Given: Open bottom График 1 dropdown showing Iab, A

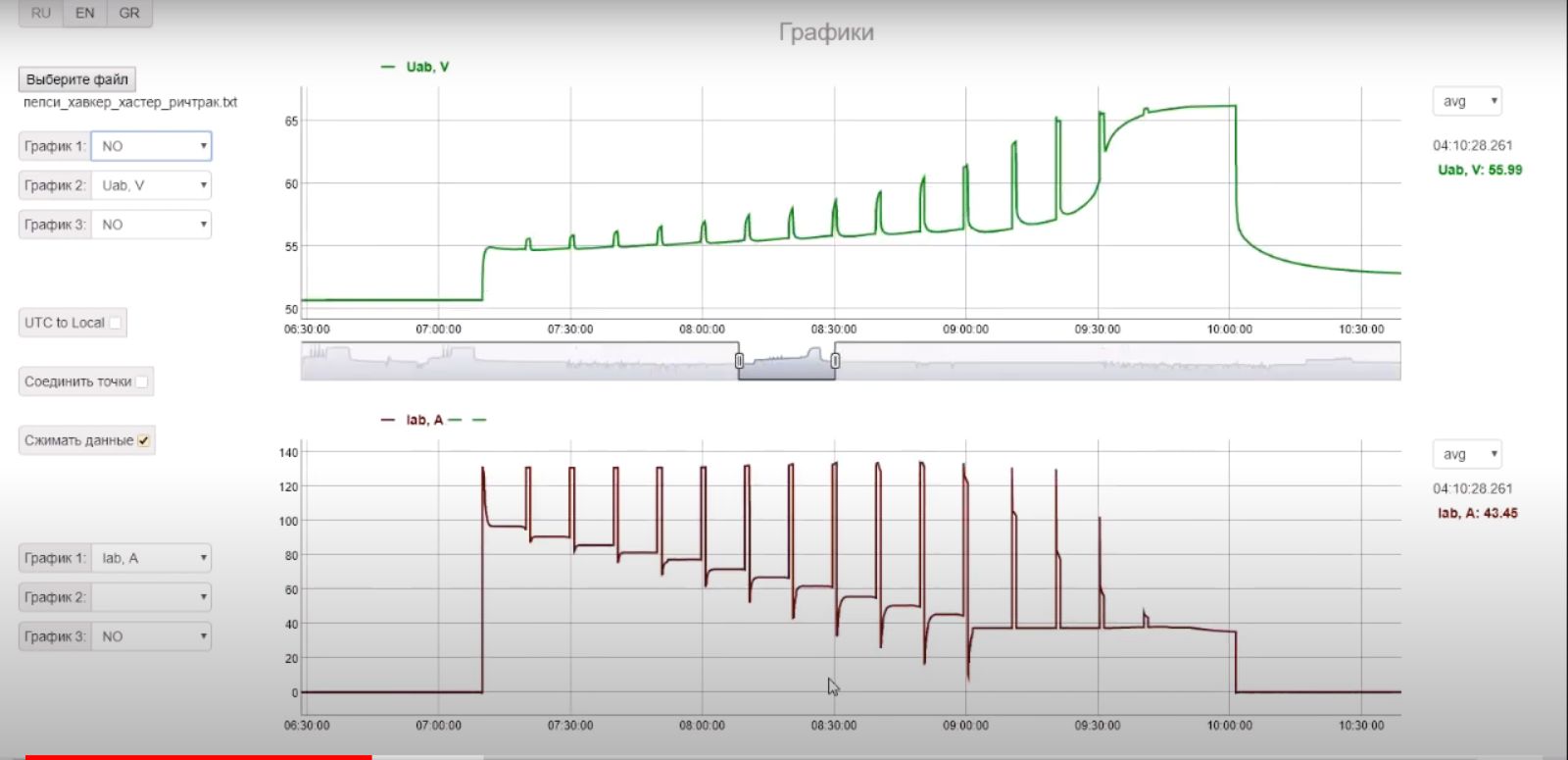Looking at the screenshot, I should tap(152, 558).
